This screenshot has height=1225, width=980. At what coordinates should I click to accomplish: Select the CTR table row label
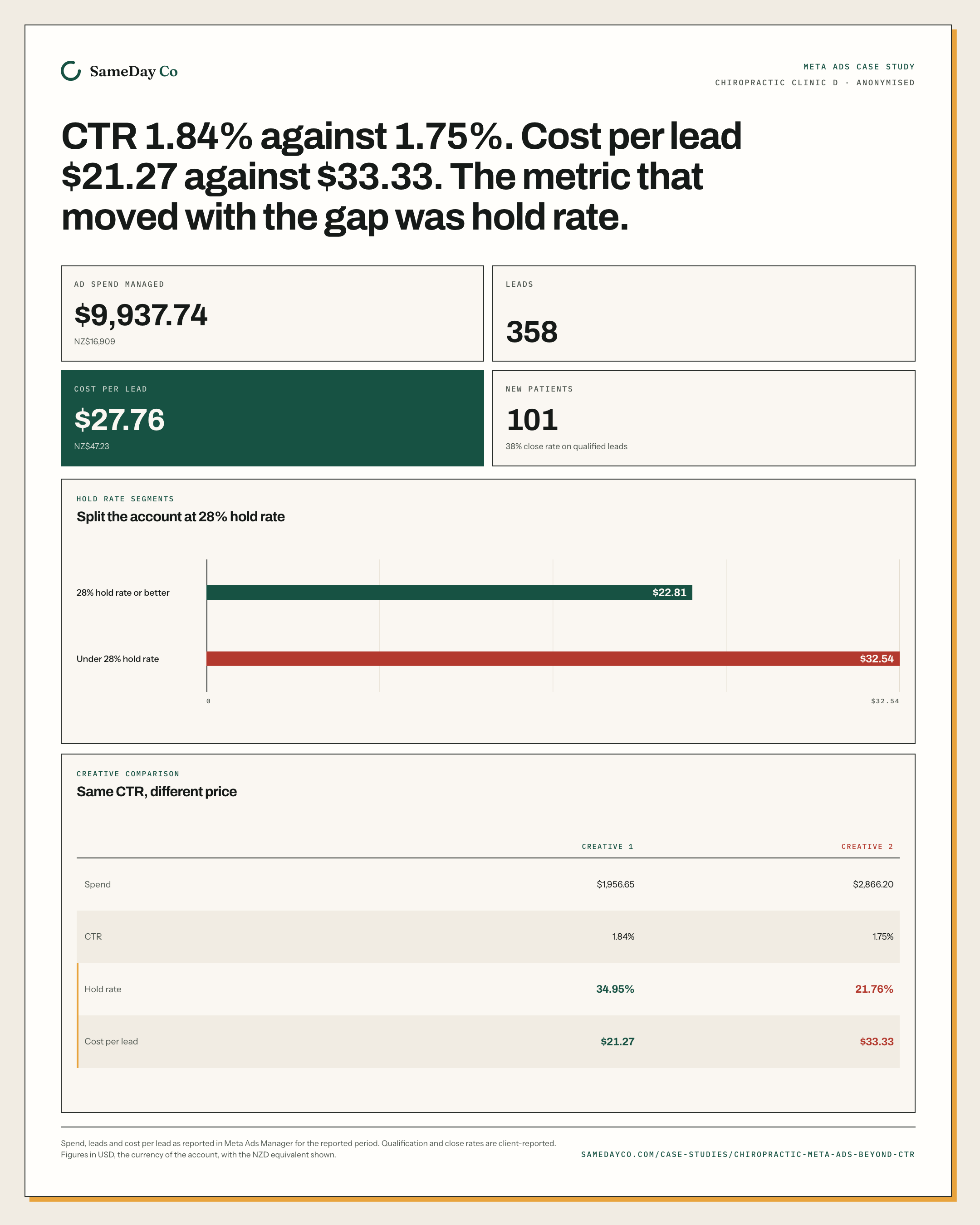tap(93, 936)
